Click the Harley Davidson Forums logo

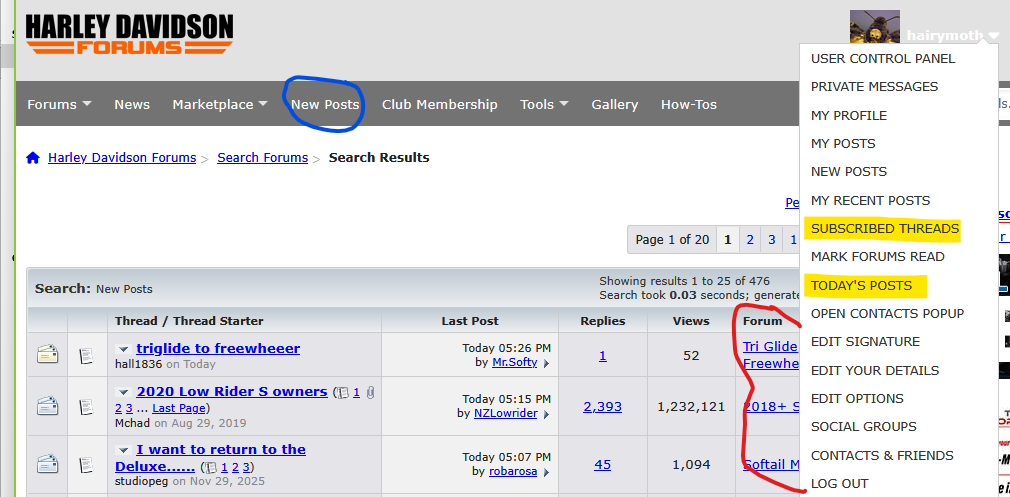tap(129, 35)
